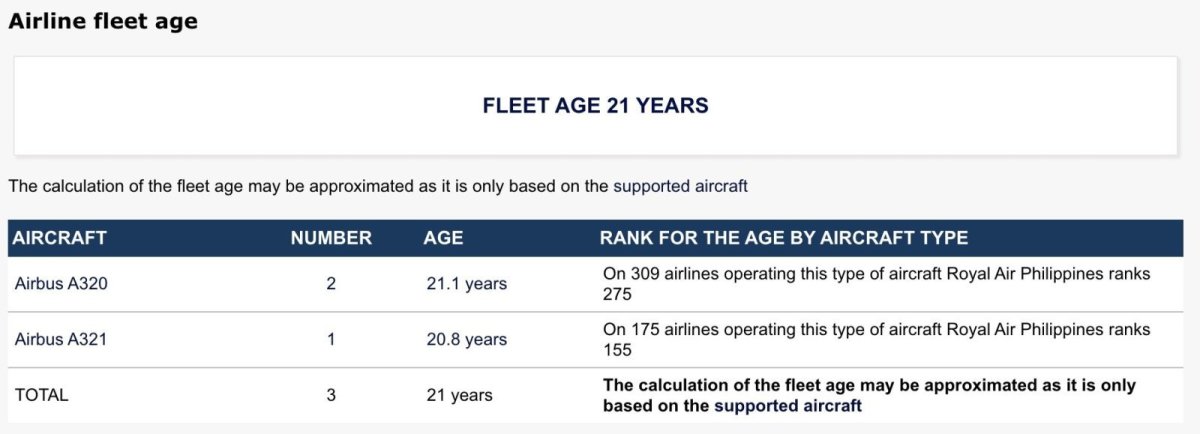1200x434 pixels.
Task: Open the Airbus A321 aircraft link
Action: 61,340
